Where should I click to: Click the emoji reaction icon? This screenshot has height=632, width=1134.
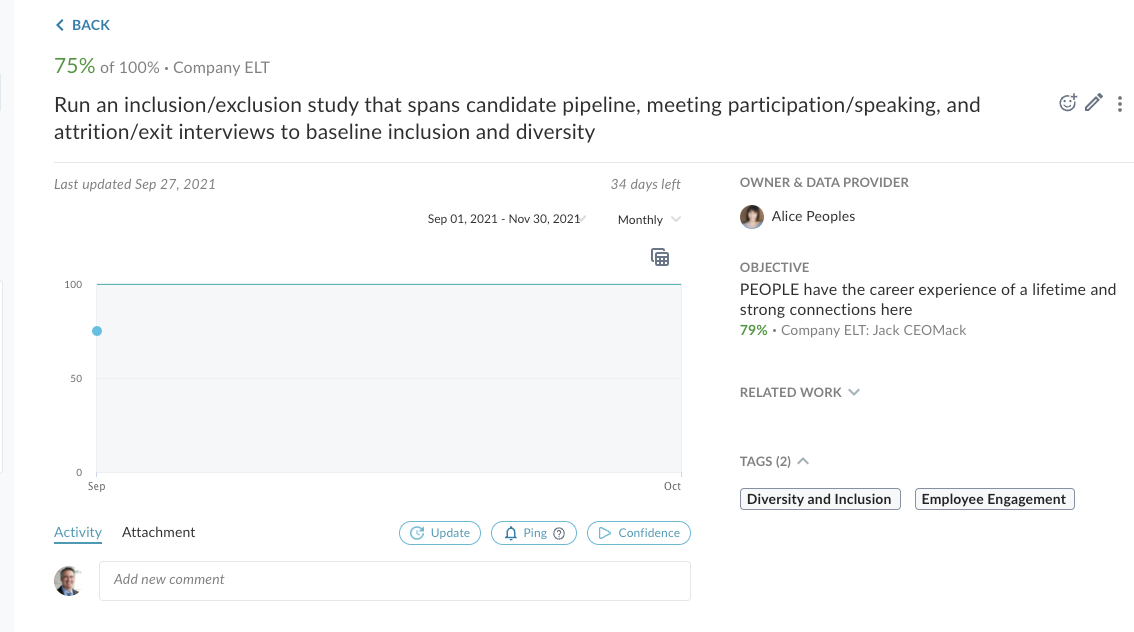coord(1067,103)
